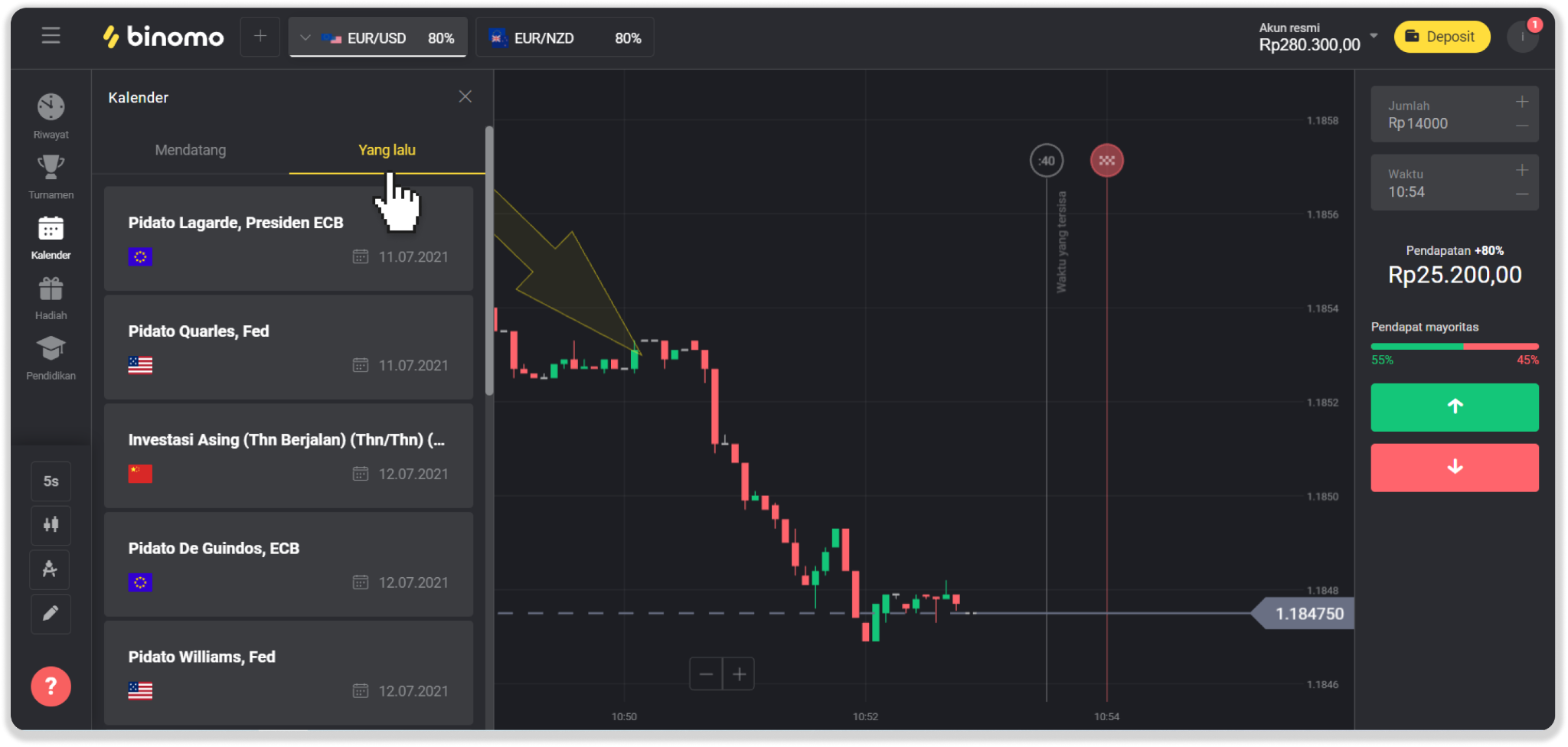Screen dimensions: 1568x747
Task: Open the Turnamen trophy icon
Action: (x=51, y=168)
